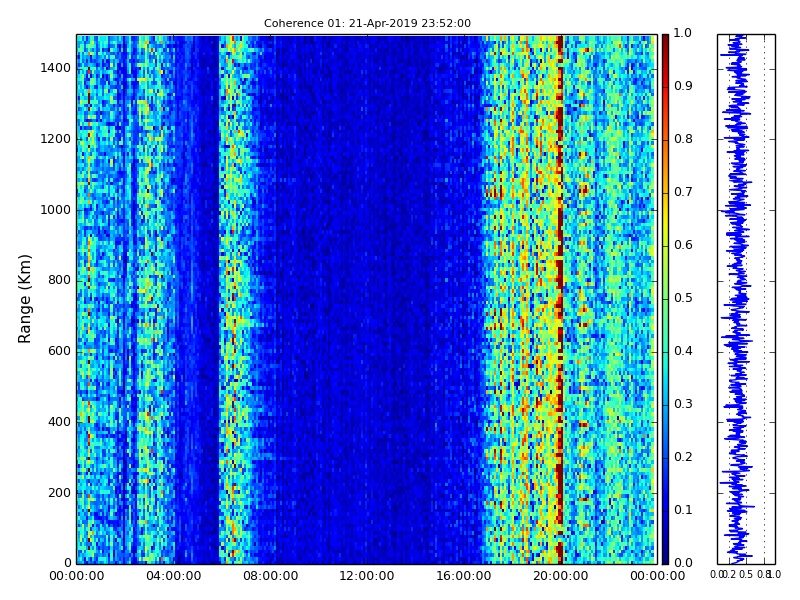Click the colorbar value label 0.3
The width and height of the screenshot is (800, 600).
click(x=683, y=405)
